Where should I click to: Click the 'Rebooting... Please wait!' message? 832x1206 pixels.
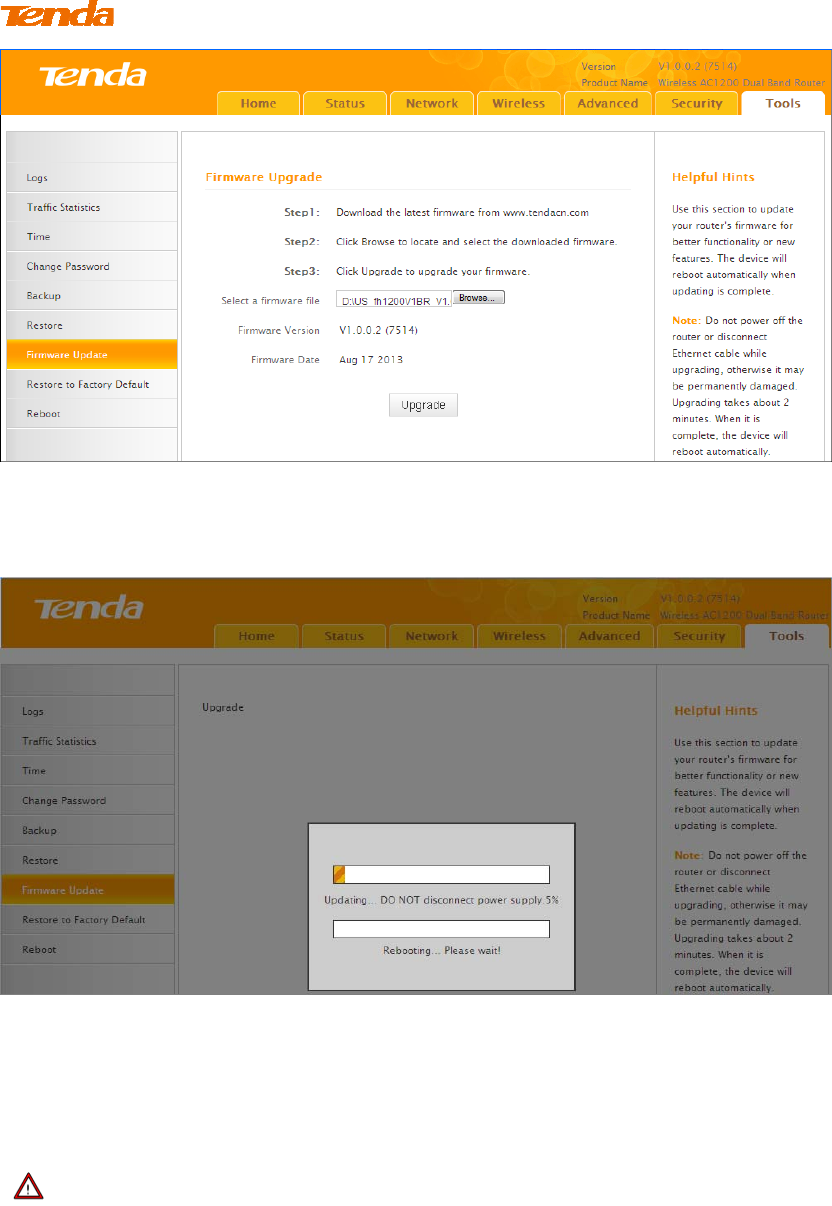tap(442, 950)
